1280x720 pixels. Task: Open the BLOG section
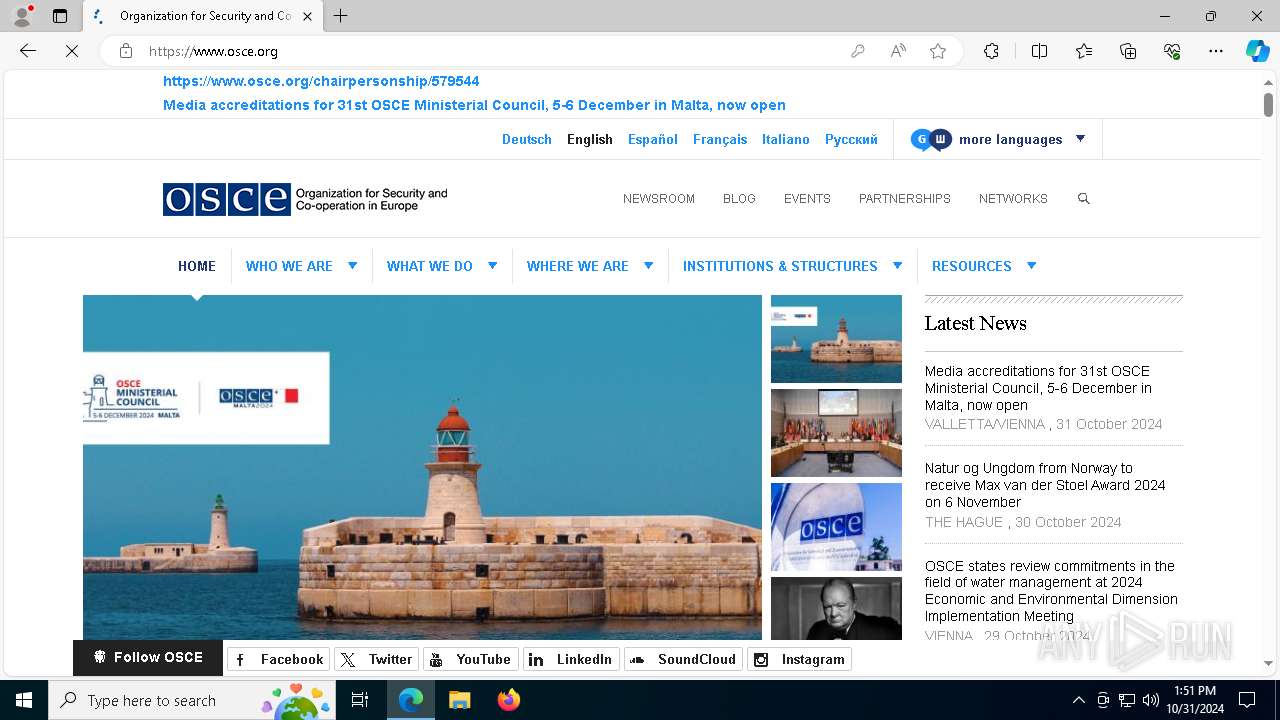click(739, 199)
